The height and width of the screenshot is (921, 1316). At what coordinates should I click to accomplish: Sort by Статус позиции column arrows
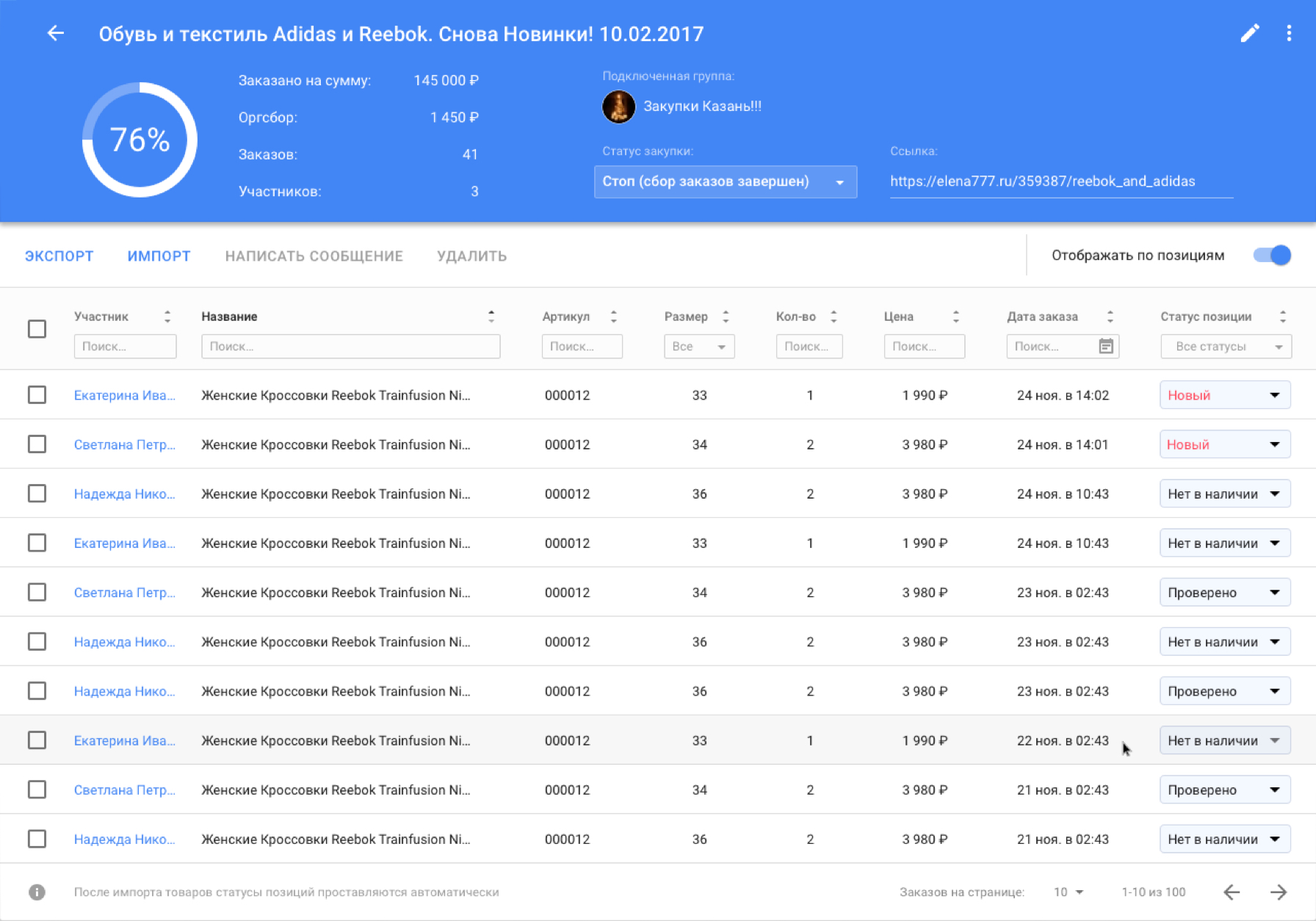pyautogui.click(x=1283, y=317)
